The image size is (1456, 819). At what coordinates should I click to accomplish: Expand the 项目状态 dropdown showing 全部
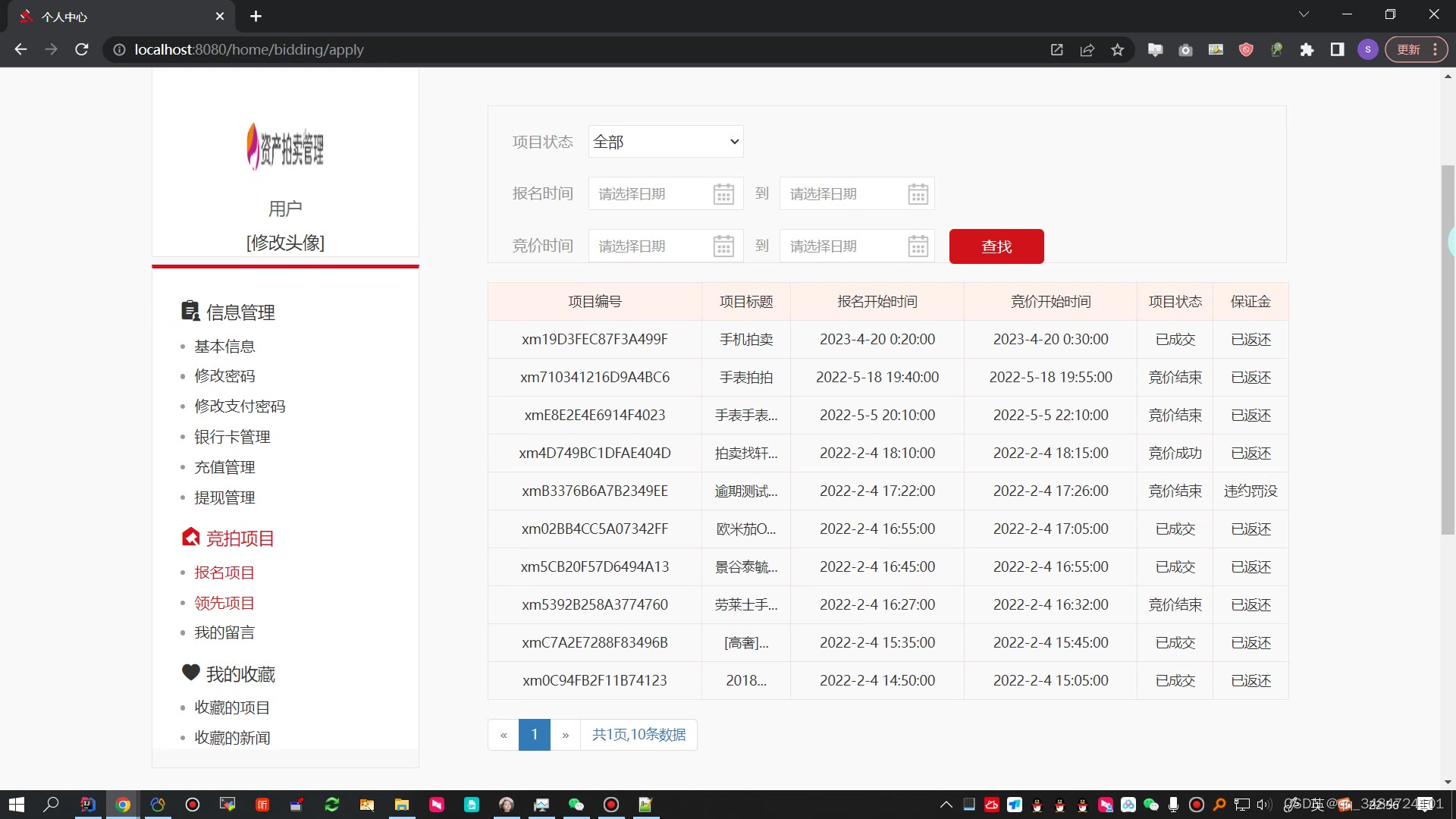(x=665, y=142)
